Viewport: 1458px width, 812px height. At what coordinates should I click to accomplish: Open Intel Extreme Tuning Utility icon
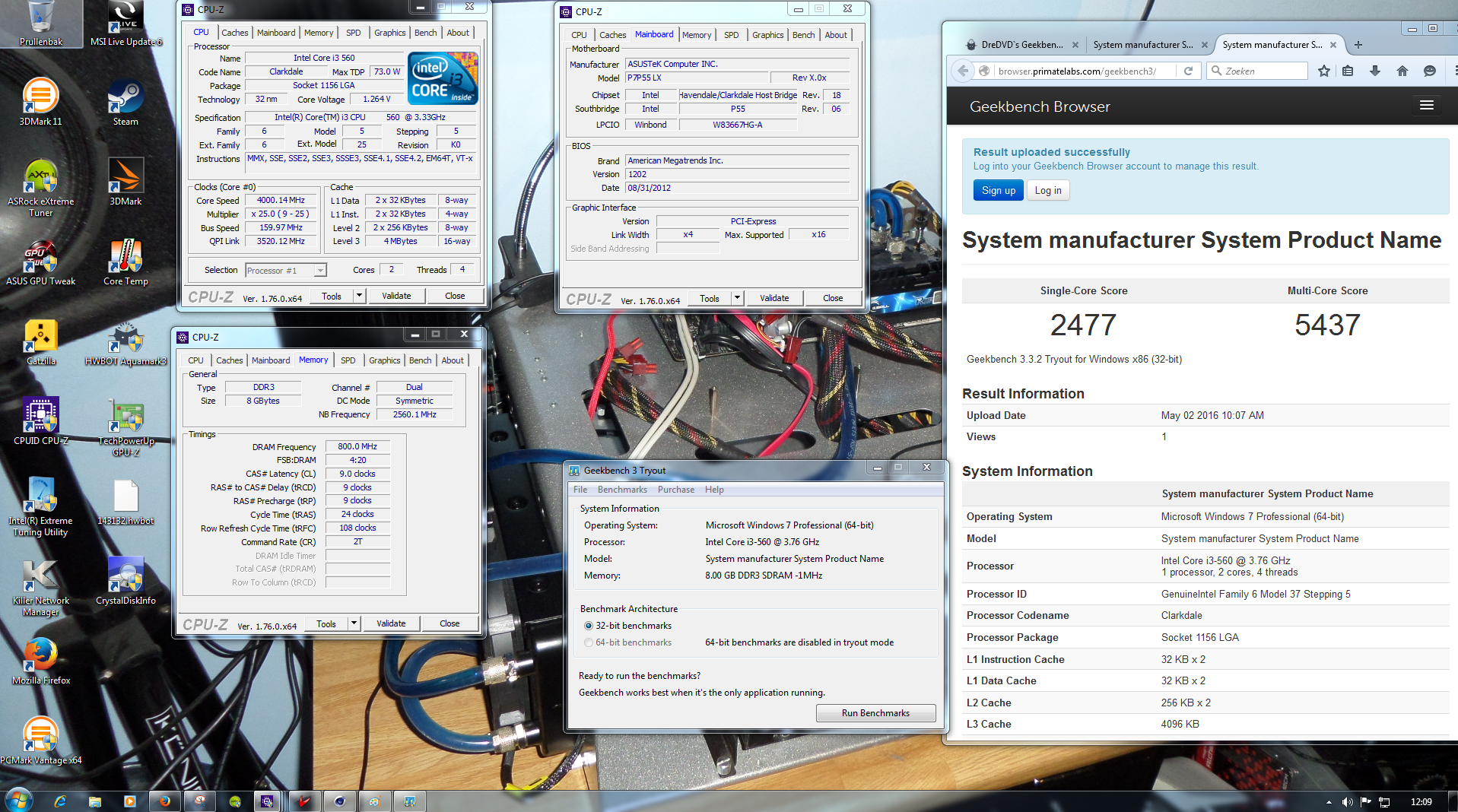click(40, 506)
